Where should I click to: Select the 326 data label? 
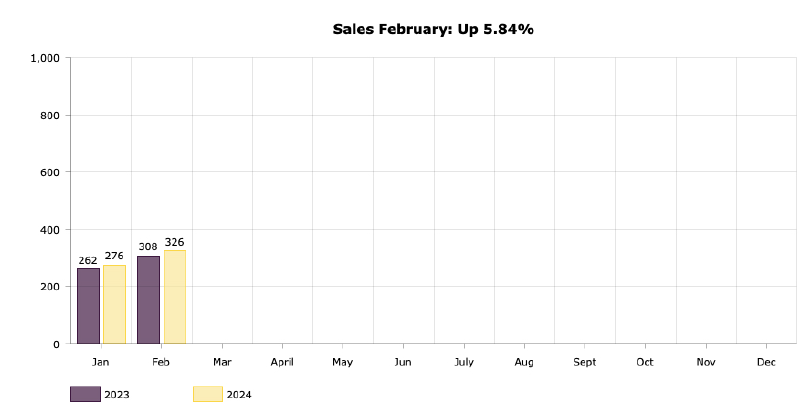[174, 242]
